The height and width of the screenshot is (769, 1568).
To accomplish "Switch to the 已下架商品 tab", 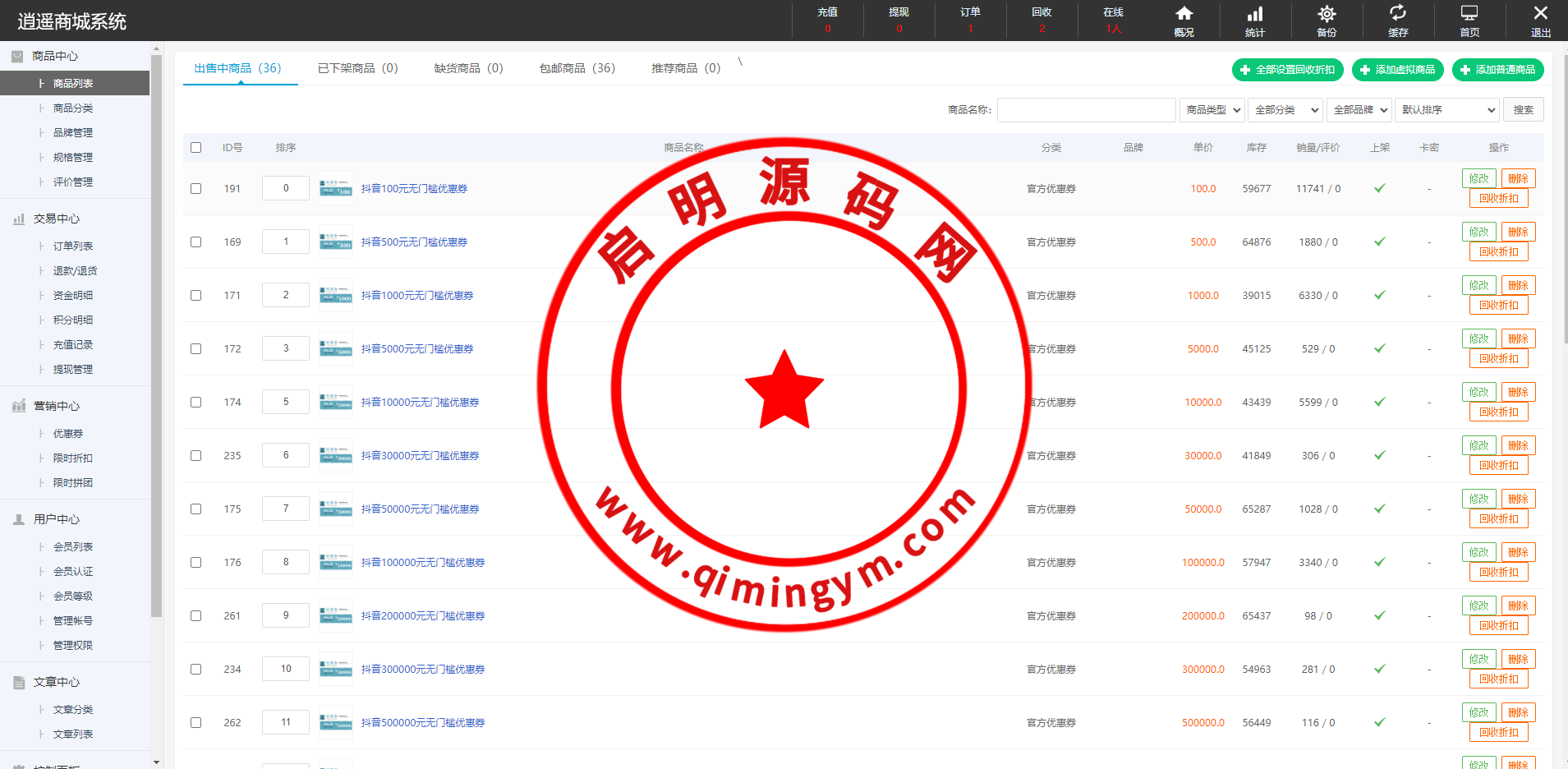I will (x=357, y=68).
